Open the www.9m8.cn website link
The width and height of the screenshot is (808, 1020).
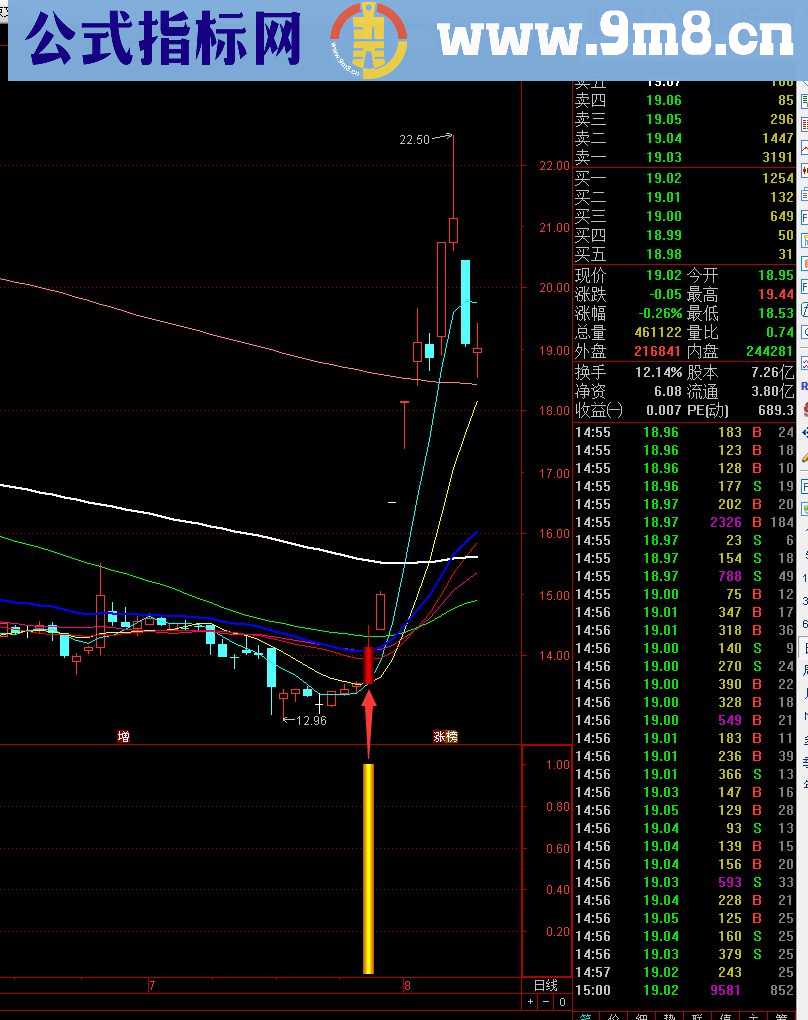(x=614, y=39)
